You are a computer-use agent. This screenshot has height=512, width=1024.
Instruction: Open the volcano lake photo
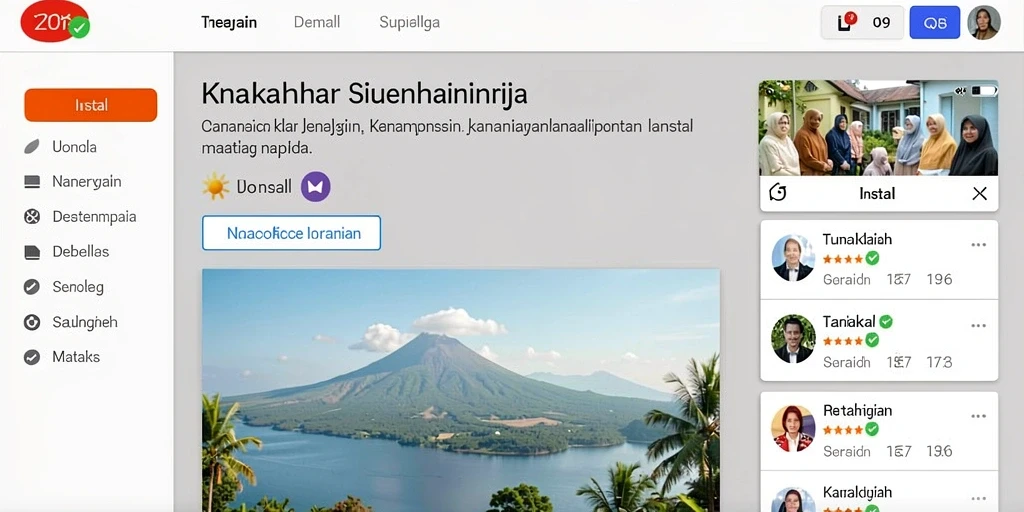click(461, 391)
